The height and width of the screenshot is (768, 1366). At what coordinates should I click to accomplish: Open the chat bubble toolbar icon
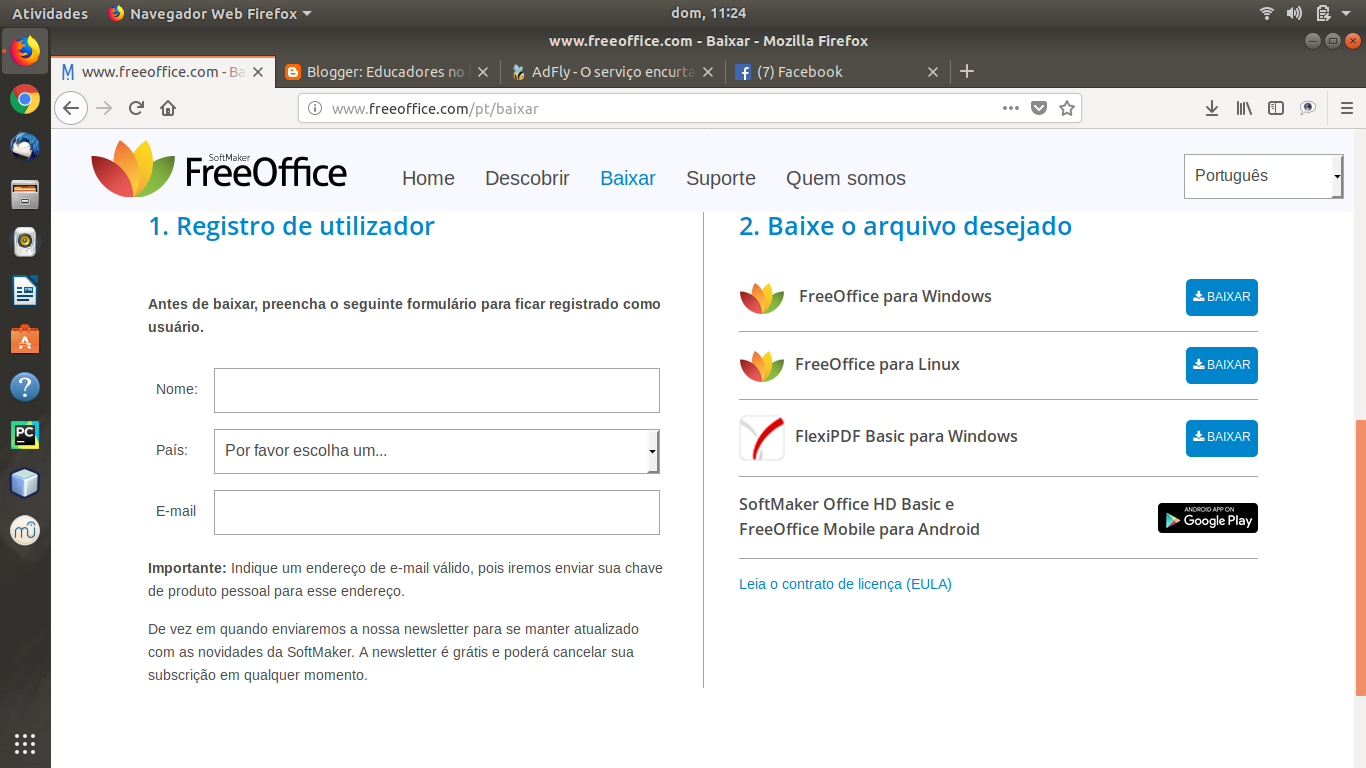[1308, 108]
